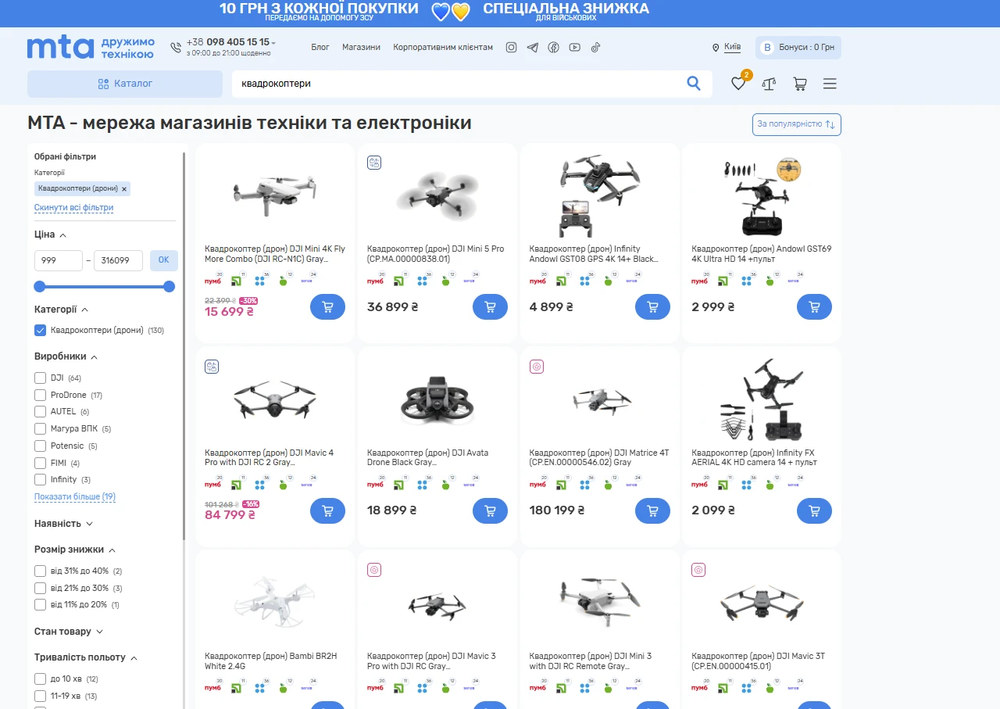Check the DJI manufacturer filter
Viewport: 1000px width, 709px height.
[x=40, y=378]
